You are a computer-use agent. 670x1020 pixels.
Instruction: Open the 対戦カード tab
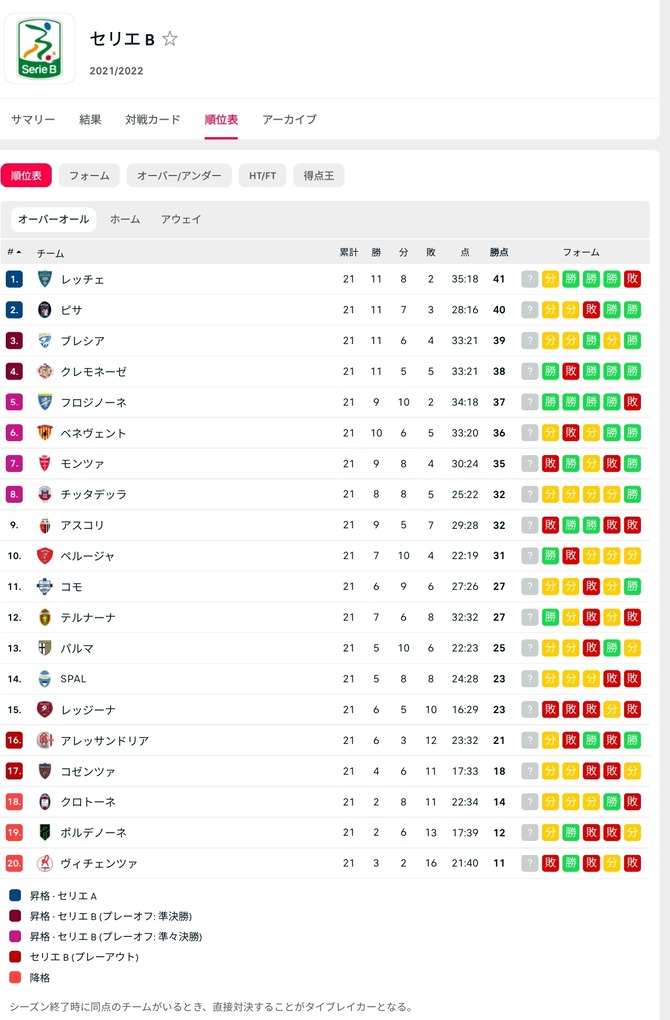(x=153, y=119)
